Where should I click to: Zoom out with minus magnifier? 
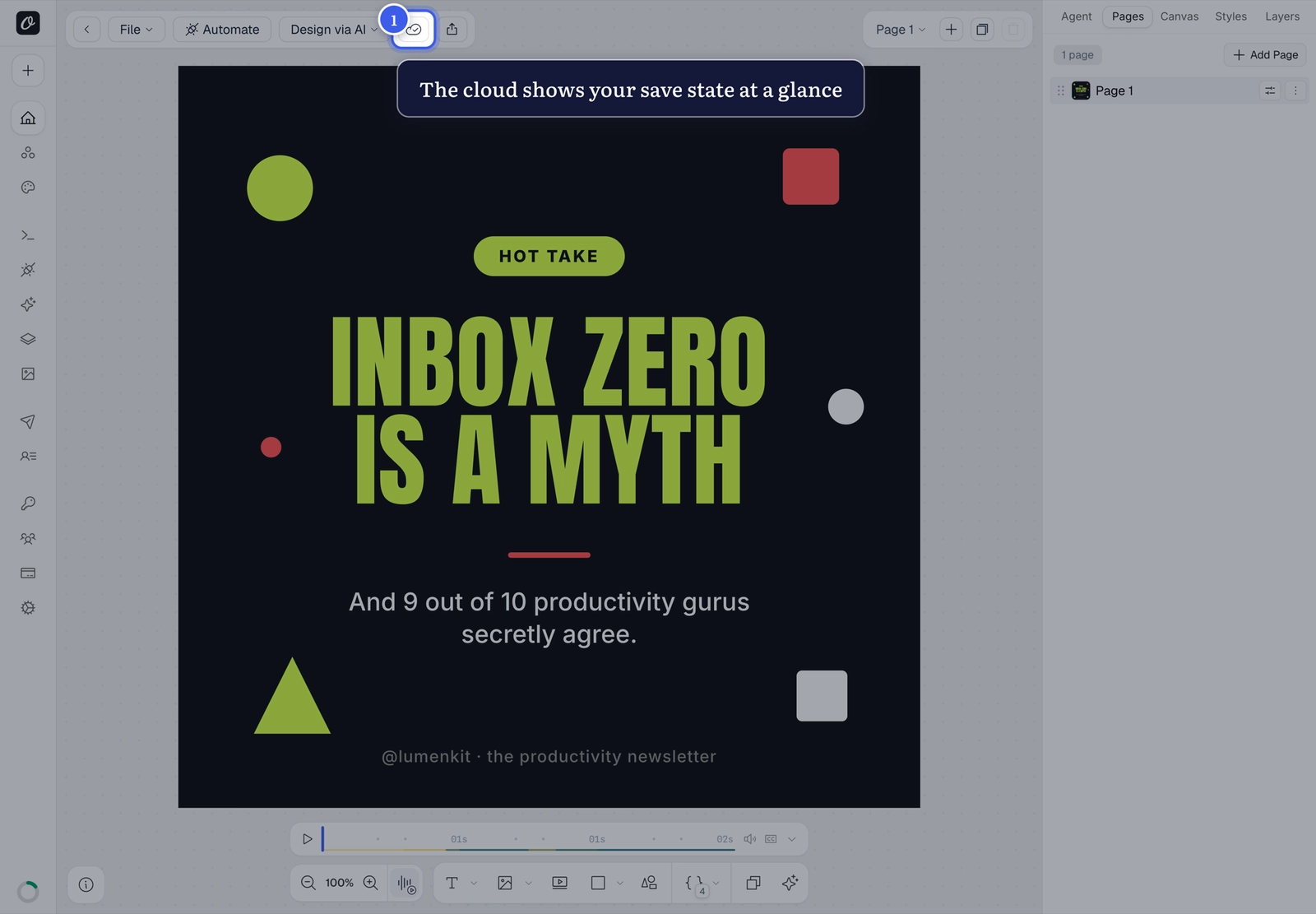point(308,883)
